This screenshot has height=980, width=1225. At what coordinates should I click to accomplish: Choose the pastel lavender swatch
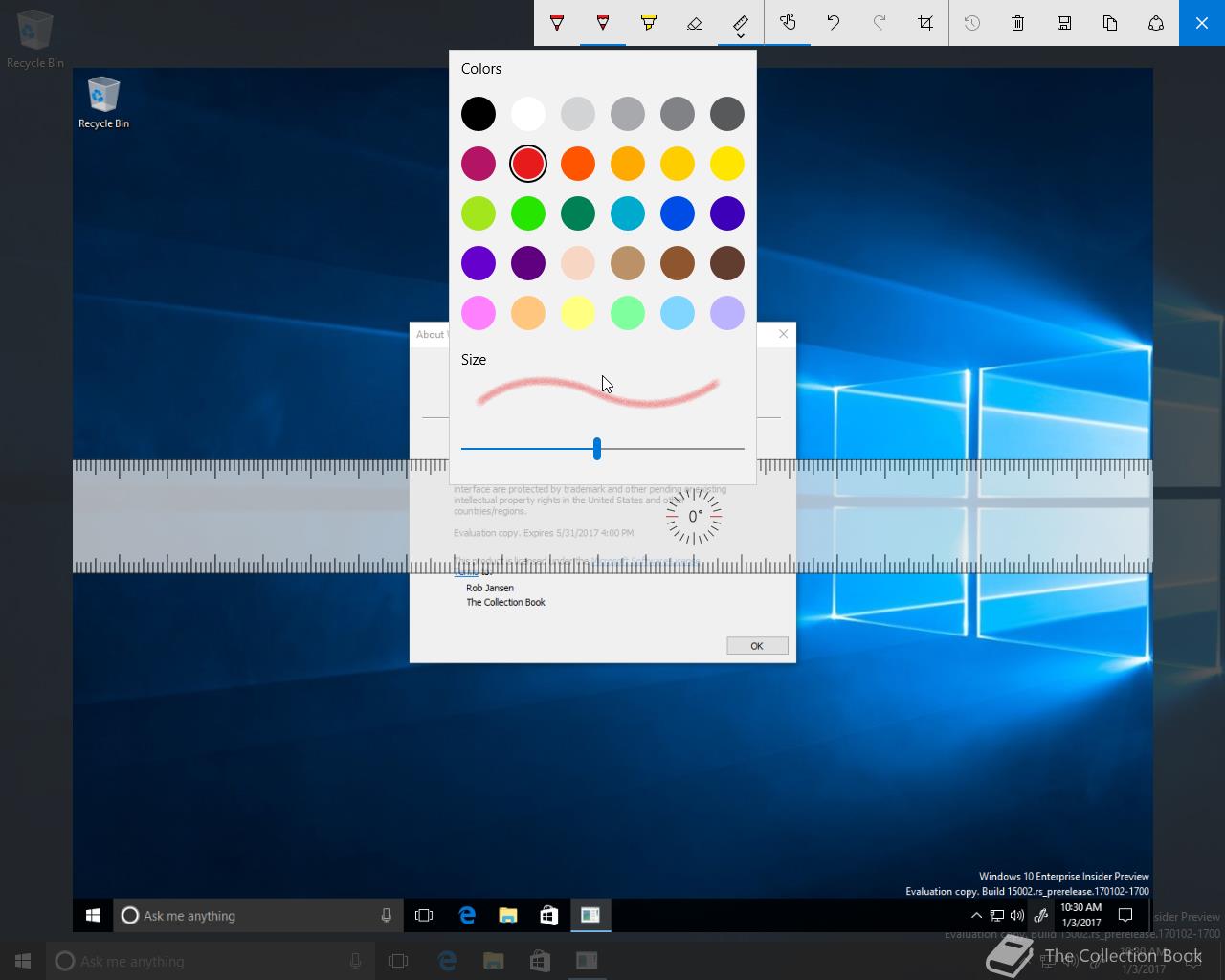pyautogui.click(x=727, y=313)
